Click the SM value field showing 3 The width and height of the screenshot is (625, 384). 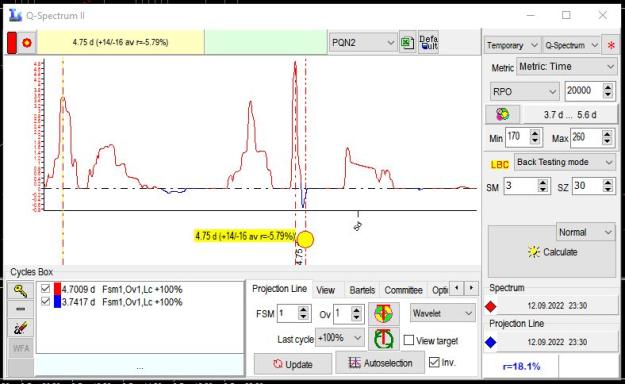520,186
